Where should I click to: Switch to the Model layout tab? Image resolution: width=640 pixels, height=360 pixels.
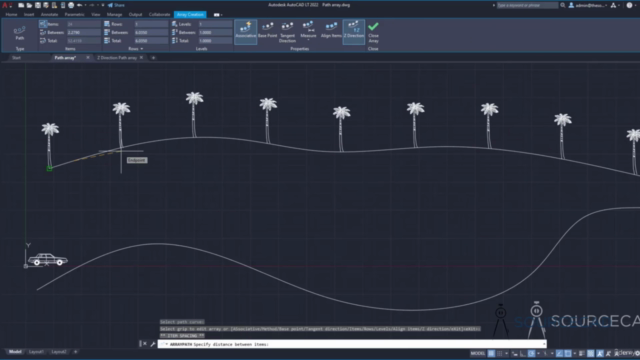[15, 351]
